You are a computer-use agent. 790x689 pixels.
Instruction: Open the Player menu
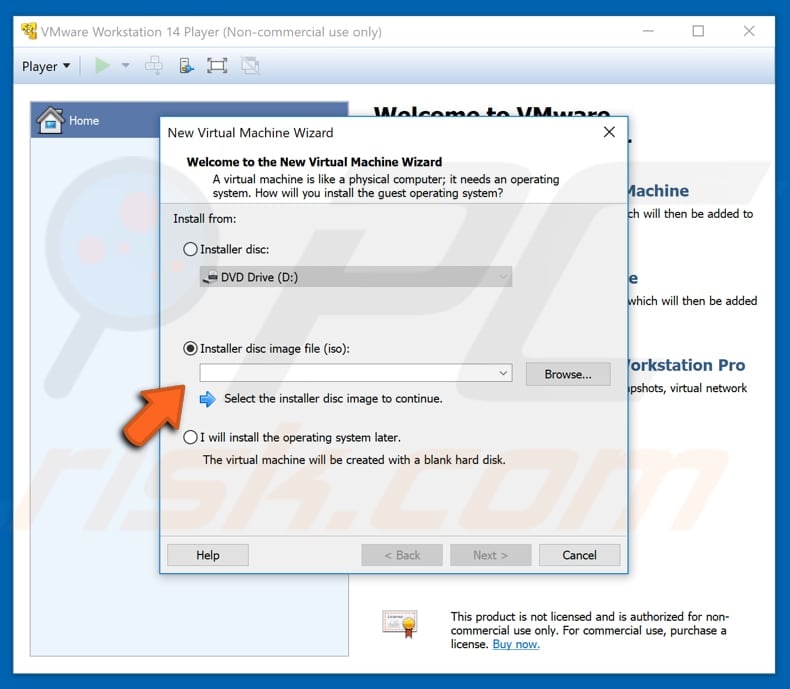tap(46, 66)
